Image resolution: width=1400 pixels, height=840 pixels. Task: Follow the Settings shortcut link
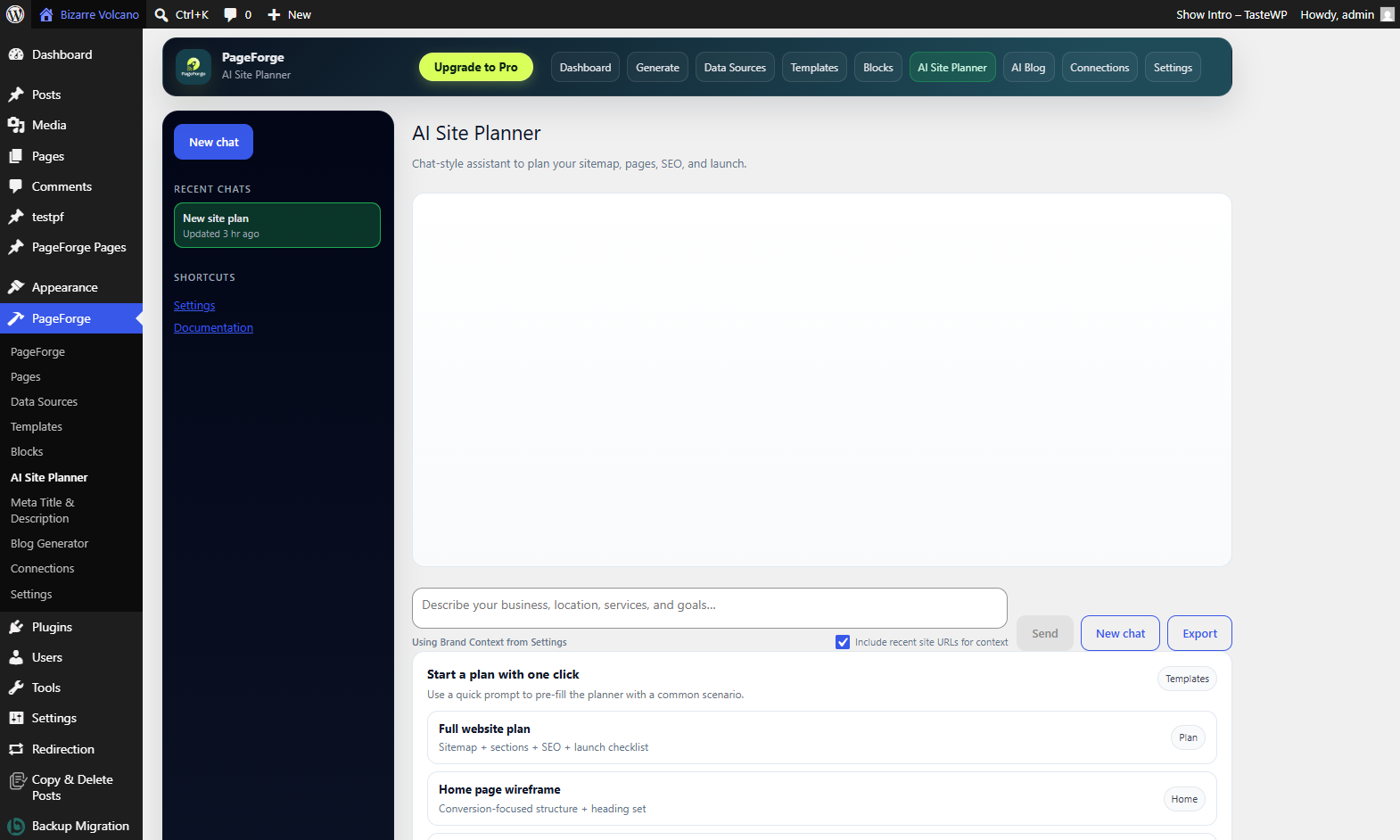tap(194, 306)
